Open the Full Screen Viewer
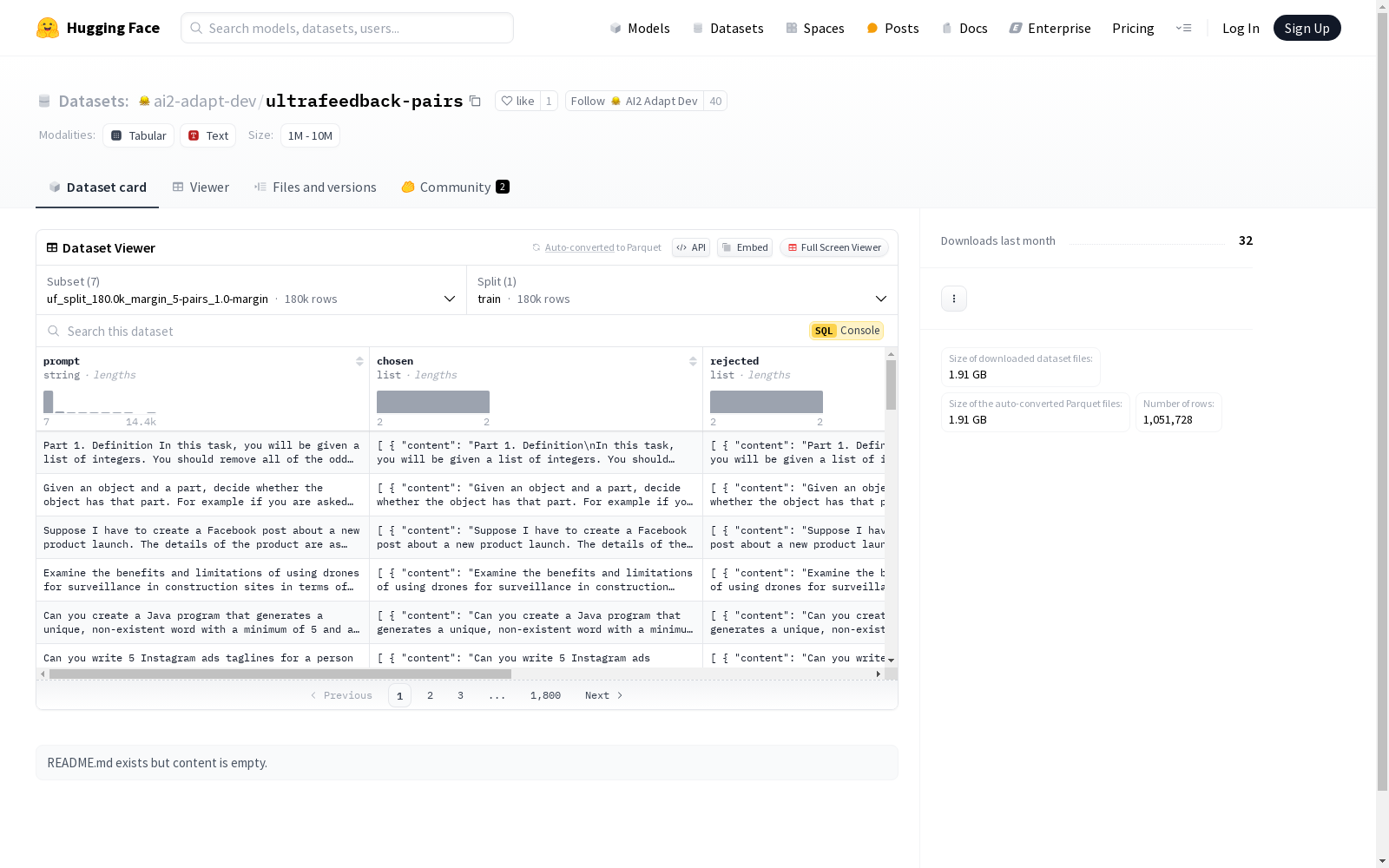This screenshot has width=1389, height=868. pyautogui.click(x=834, y=247)
